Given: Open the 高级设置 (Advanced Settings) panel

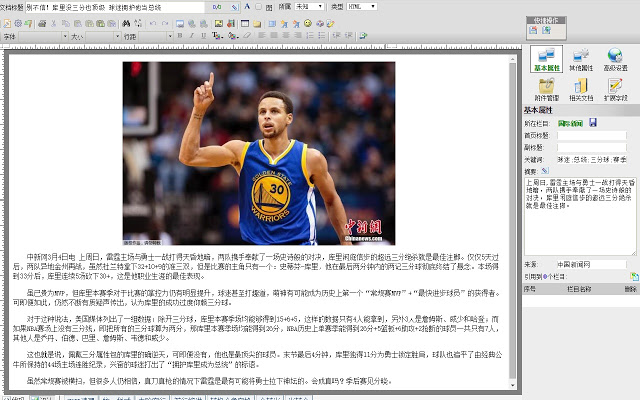Looking at the screenshot, I should point(615,60).
